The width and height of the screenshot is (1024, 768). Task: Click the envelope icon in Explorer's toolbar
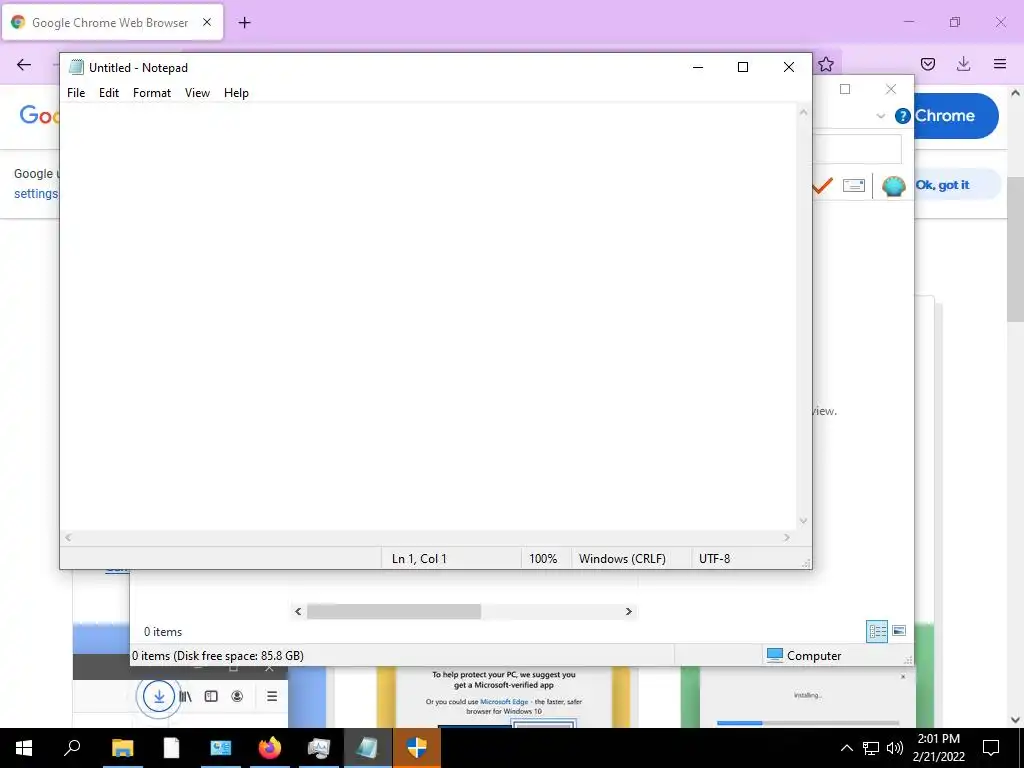tap(854, 185)
